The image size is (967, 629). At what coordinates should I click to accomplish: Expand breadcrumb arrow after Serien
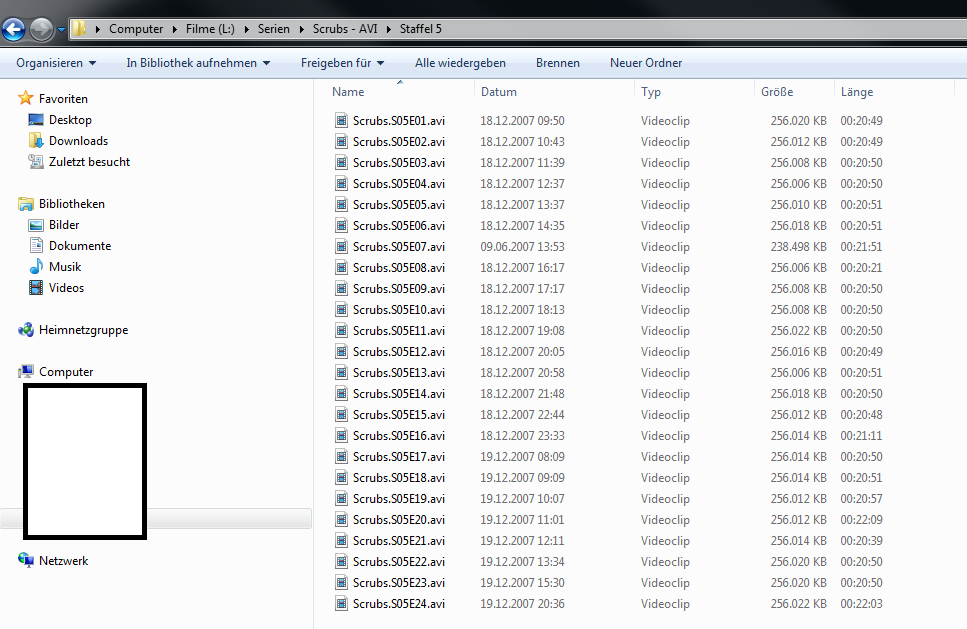[301, 29]
